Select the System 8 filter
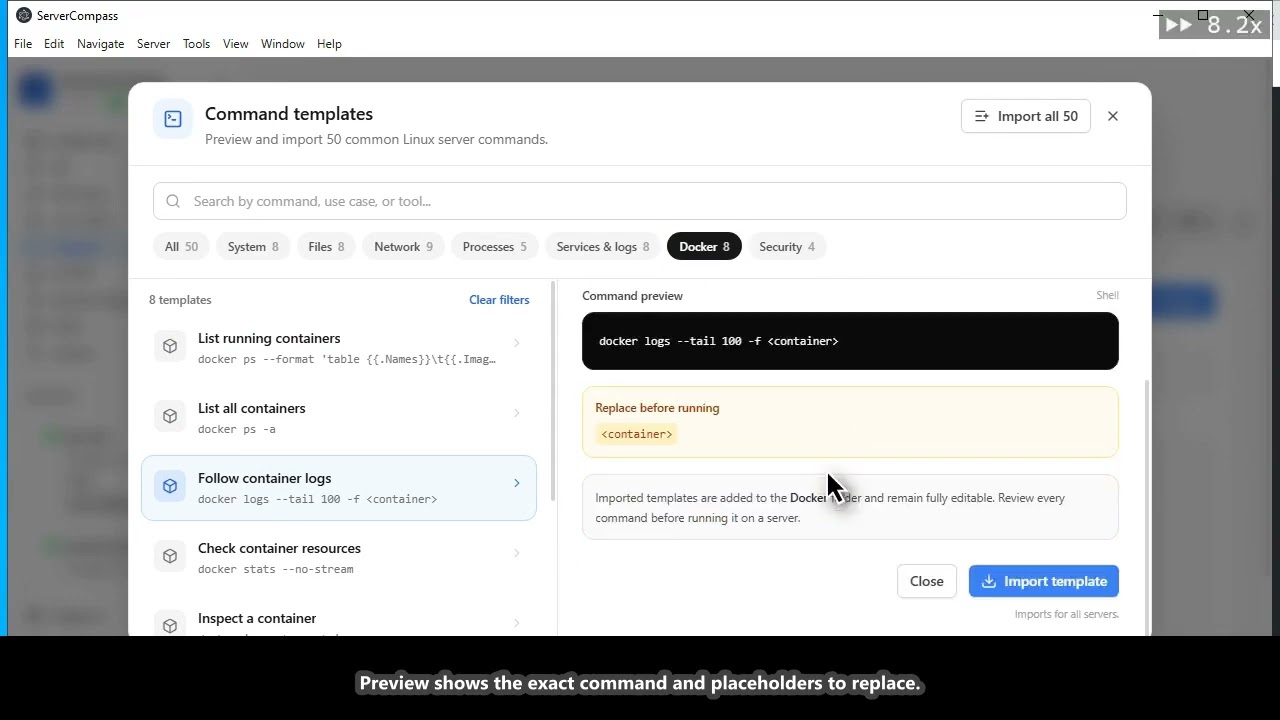 [x=253, y=247]
